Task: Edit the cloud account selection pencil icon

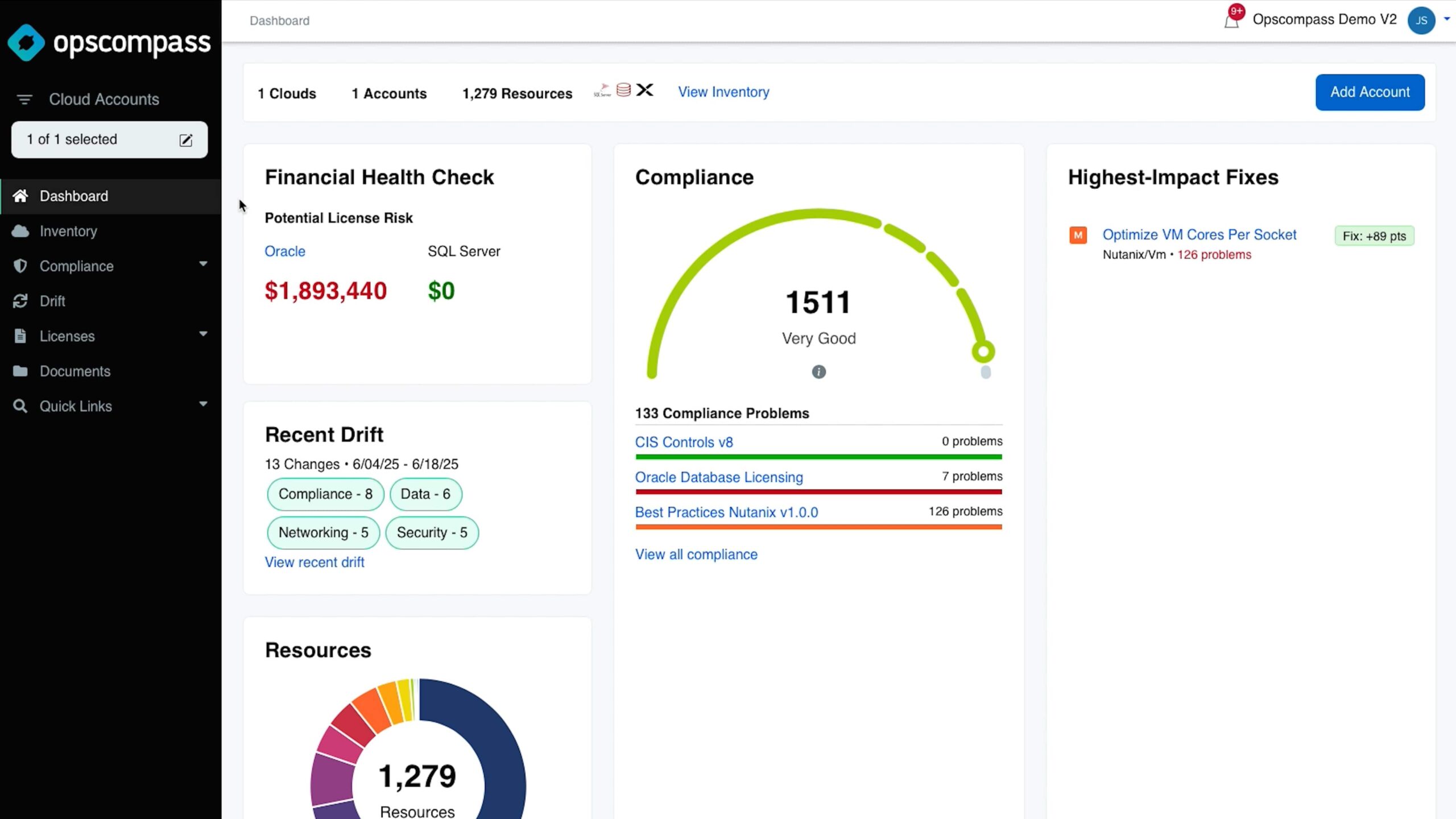Action: coord(186,140)
